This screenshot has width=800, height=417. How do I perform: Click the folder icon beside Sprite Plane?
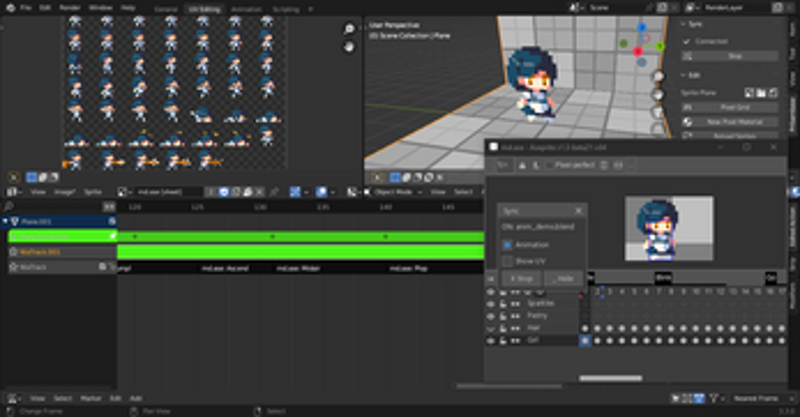[x=761, y=92]
